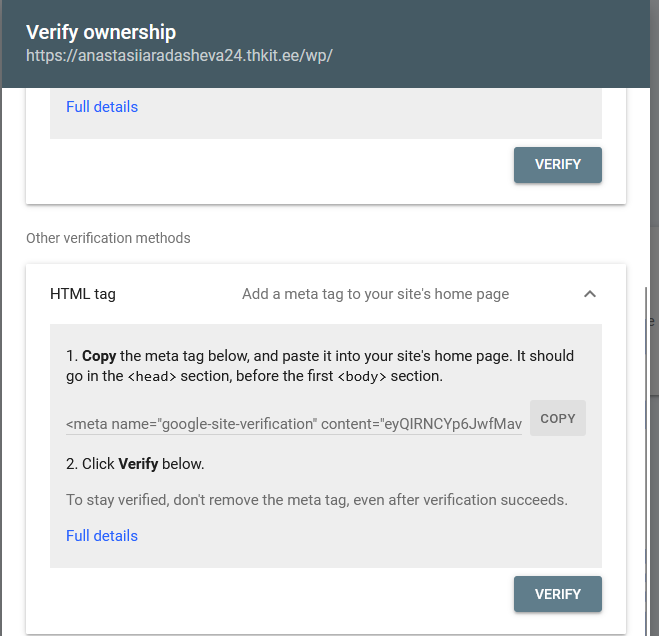Screen dimensions: 659x636
Task: Click the 'Other verification methods' label
Action: [x=108, y=238]
